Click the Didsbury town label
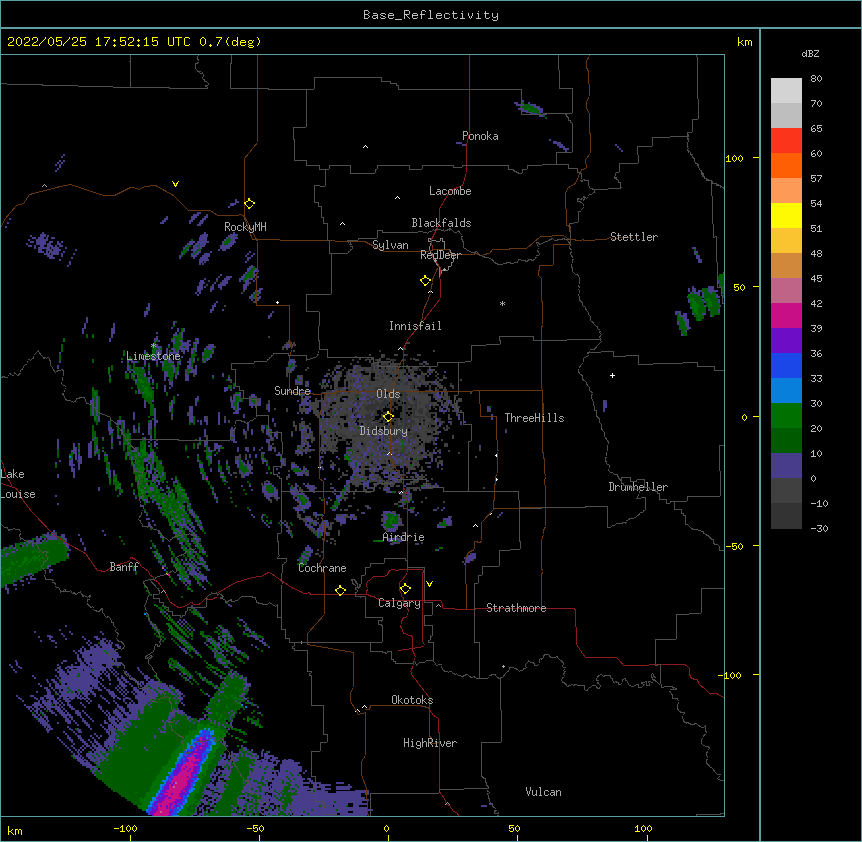The image size is (862, 842). tap(384, 431)
